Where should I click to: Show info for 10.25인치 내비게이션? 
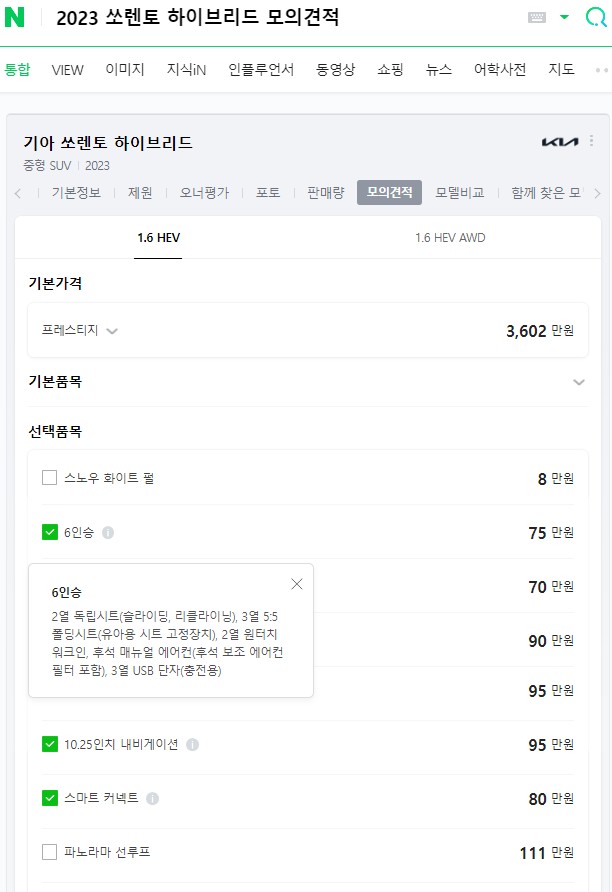(x=192, y=745)
